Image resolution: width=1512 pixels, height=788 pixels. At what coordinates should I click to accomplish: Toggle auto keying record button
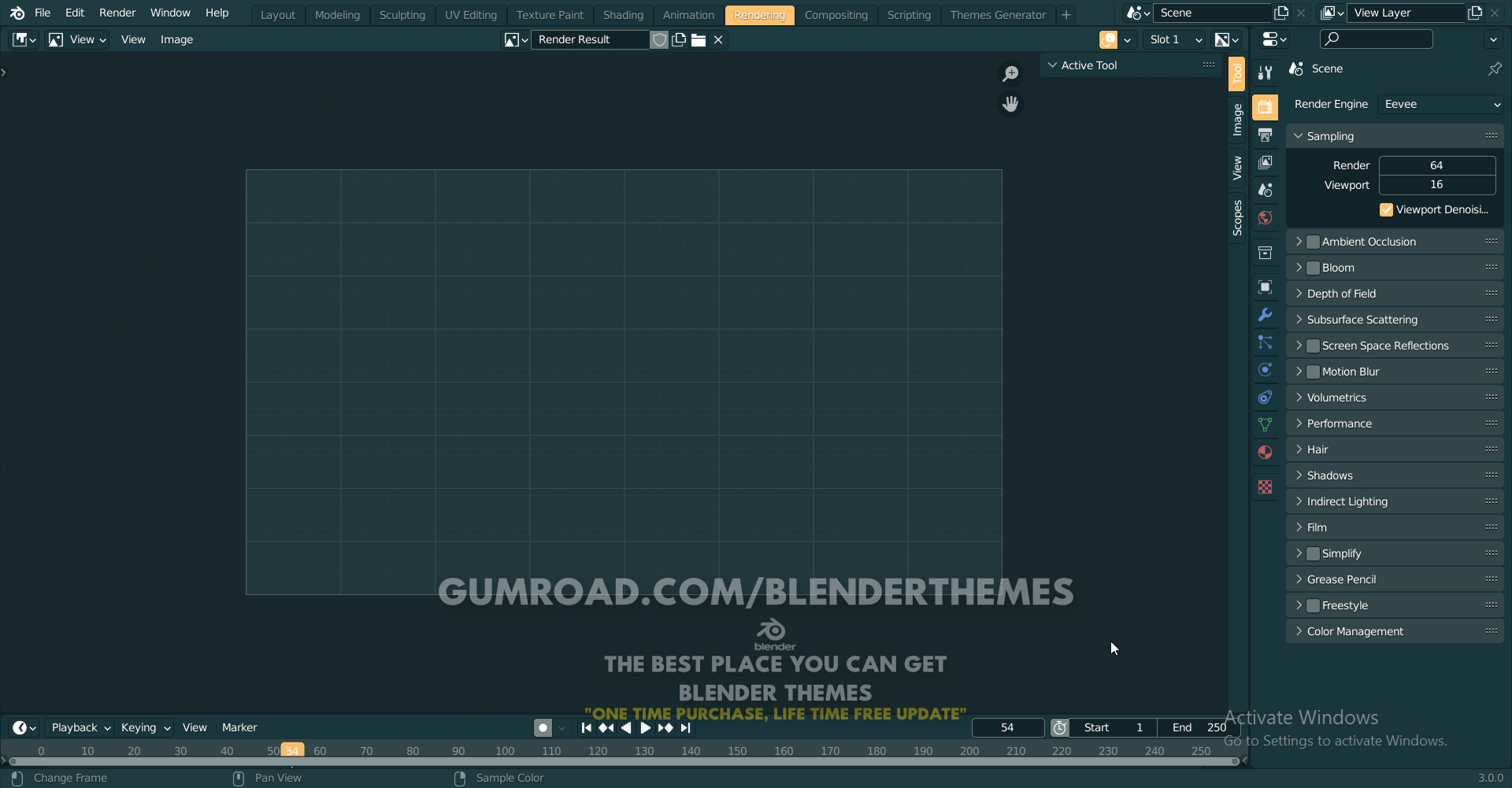[543, 727]
